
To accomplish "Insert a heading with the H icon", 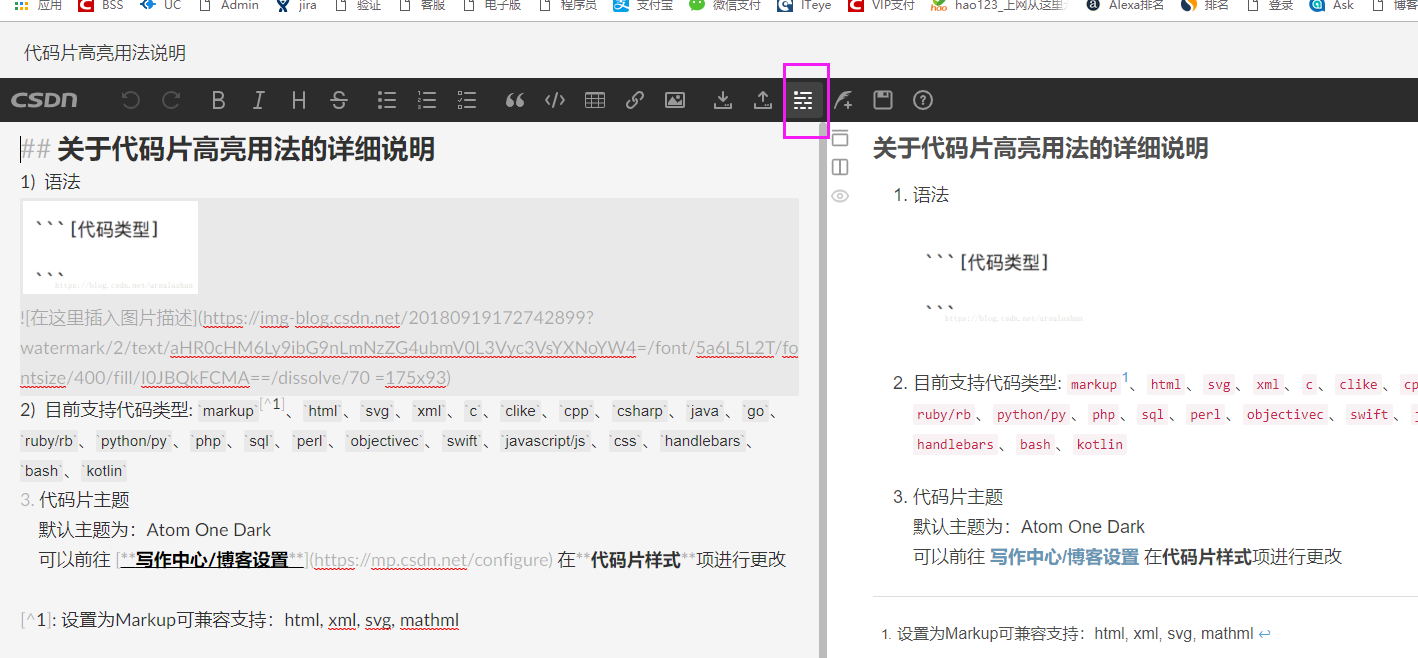I will (299, 100).
